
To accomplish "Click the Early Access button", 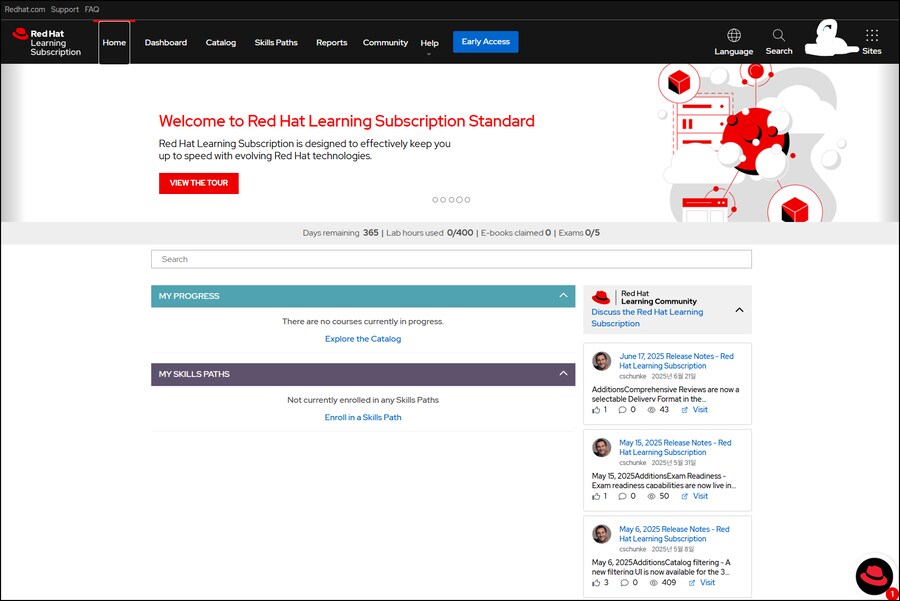I will [486, 42].
